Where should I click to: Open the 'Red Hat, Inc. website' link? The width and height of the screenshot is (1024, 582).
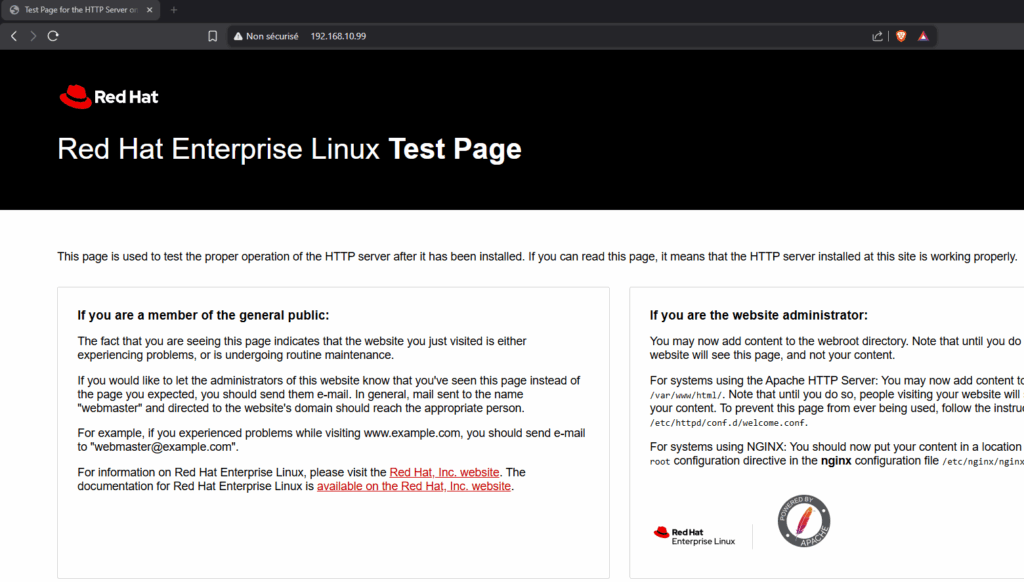(x=444, y=472)
